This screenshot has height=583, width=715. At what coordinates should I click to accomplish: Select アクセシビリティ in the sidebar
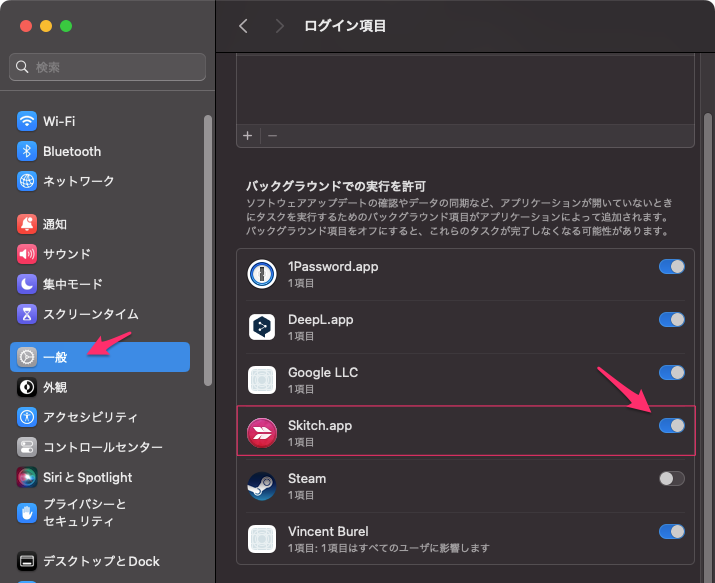[x=90, y=417]
